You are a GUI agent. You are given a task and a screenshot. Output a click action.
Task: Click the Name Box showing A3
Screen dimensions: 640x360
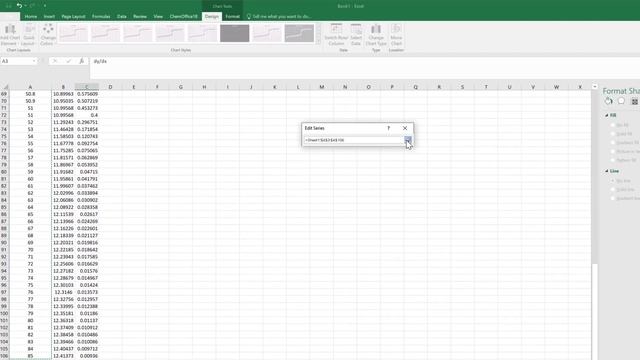(x=16, y=61)
